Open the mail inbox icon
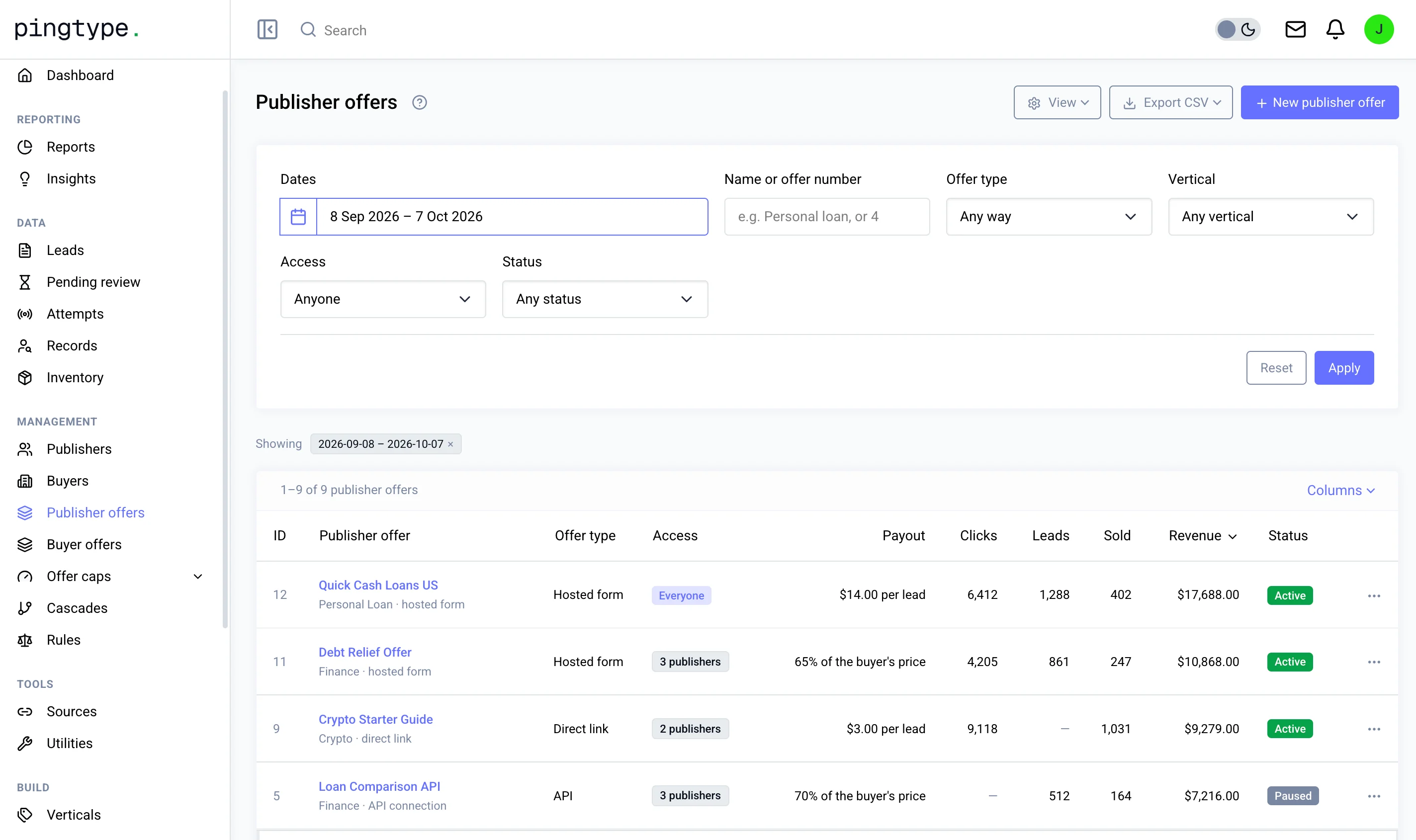 click(x=1295, y=29)
